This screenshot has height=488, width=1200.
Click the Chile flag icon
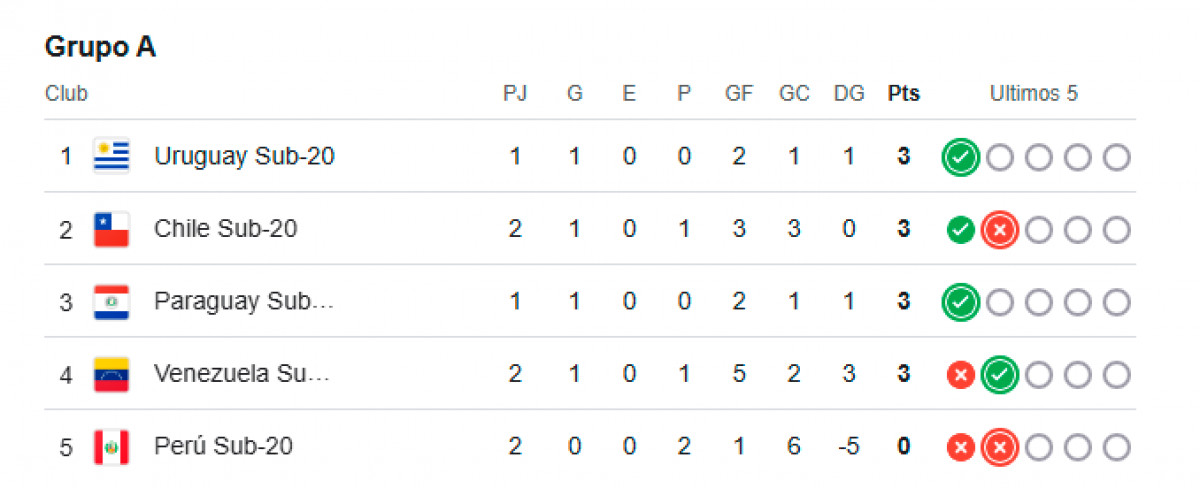click(111, 230)
